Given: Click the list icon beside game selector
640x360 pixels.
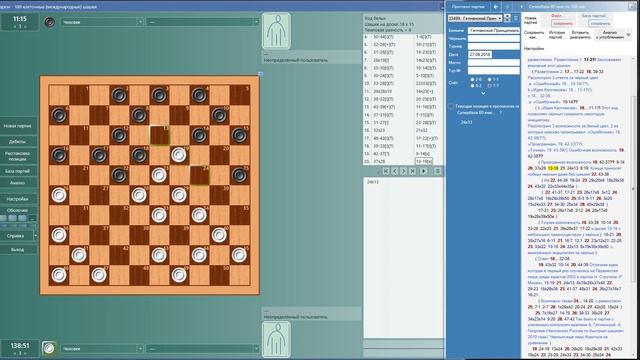Looking at the screenshot, I should pyautogui.click(x=516, y=18).
